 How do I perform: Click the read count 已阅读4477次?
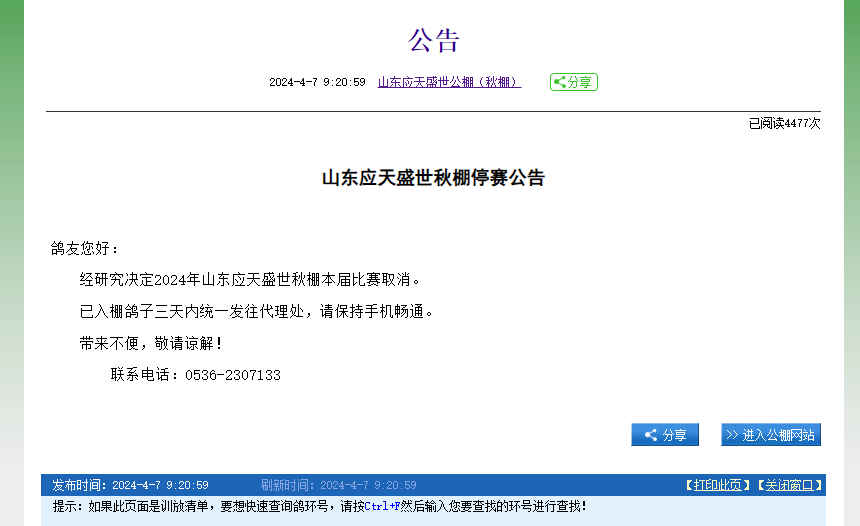[784, 123]
